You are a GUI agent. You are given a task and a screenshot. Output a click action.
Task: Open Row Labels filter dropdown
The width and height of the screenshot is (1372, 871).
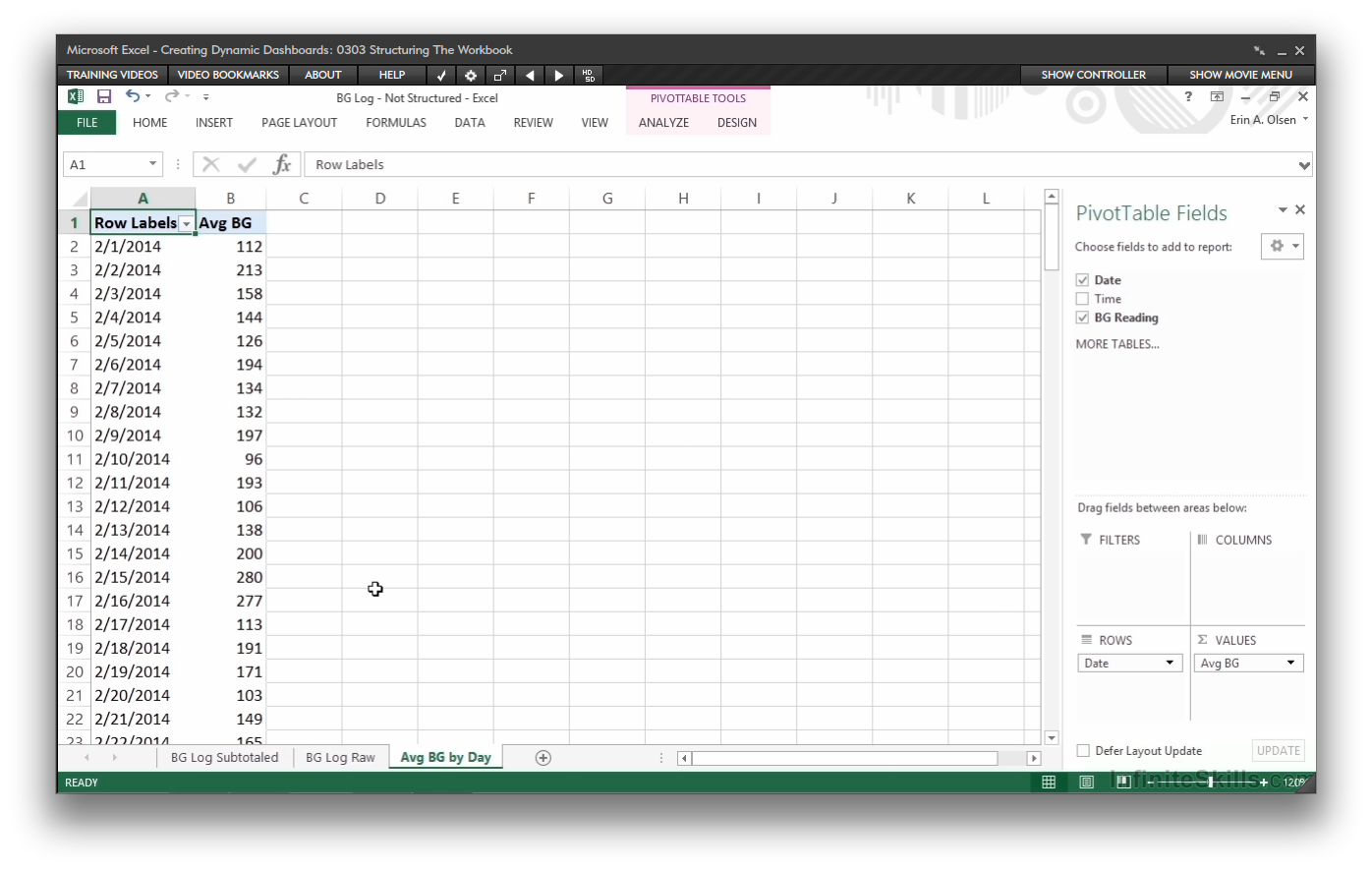click(x=186, y=224)
